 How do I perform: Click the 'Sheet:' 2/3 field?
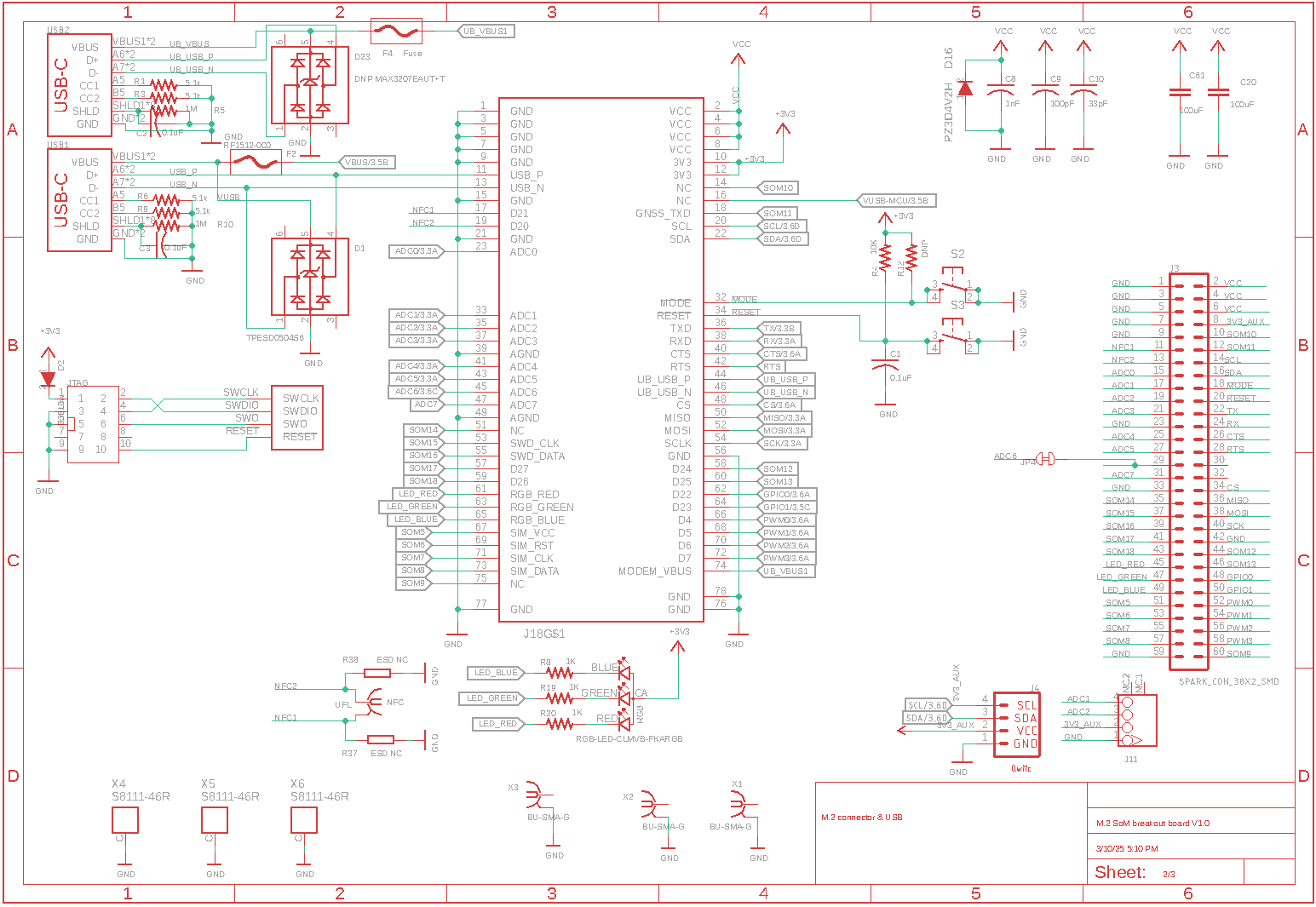coord(1136,873)
